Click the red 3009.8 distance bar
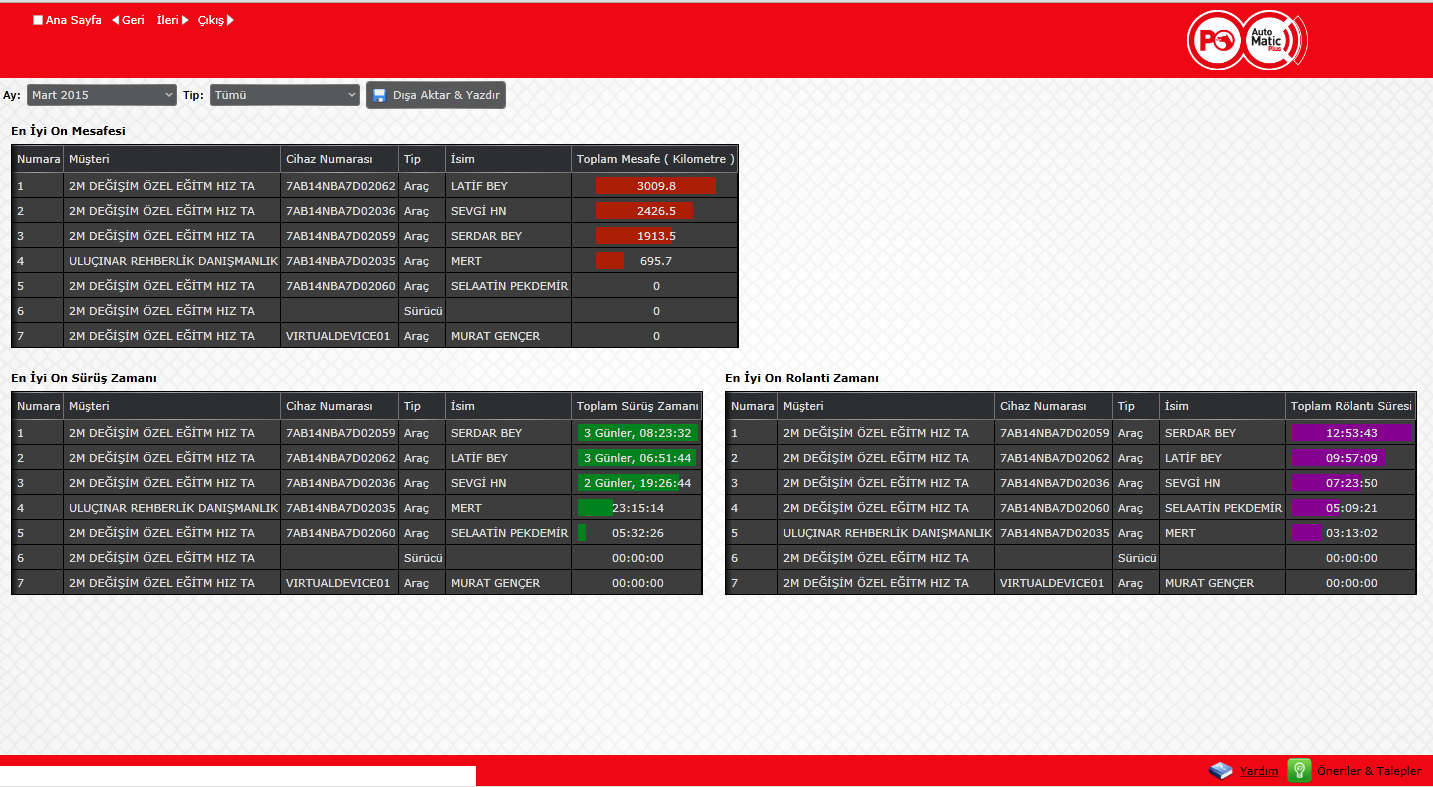 656,186
